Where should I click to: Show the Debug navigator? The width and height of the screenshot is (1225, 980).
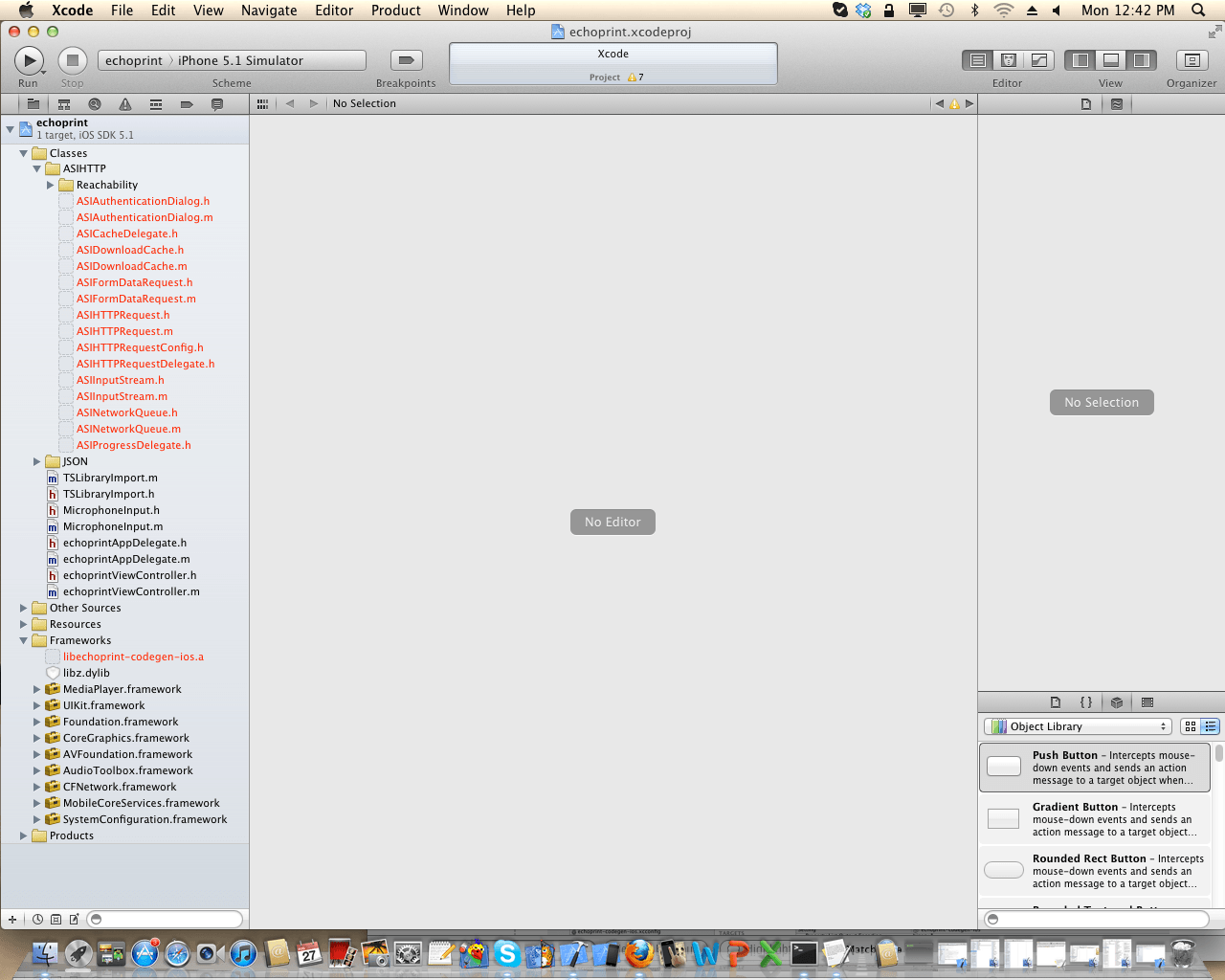pyautogui.click(x=156, y=103)
